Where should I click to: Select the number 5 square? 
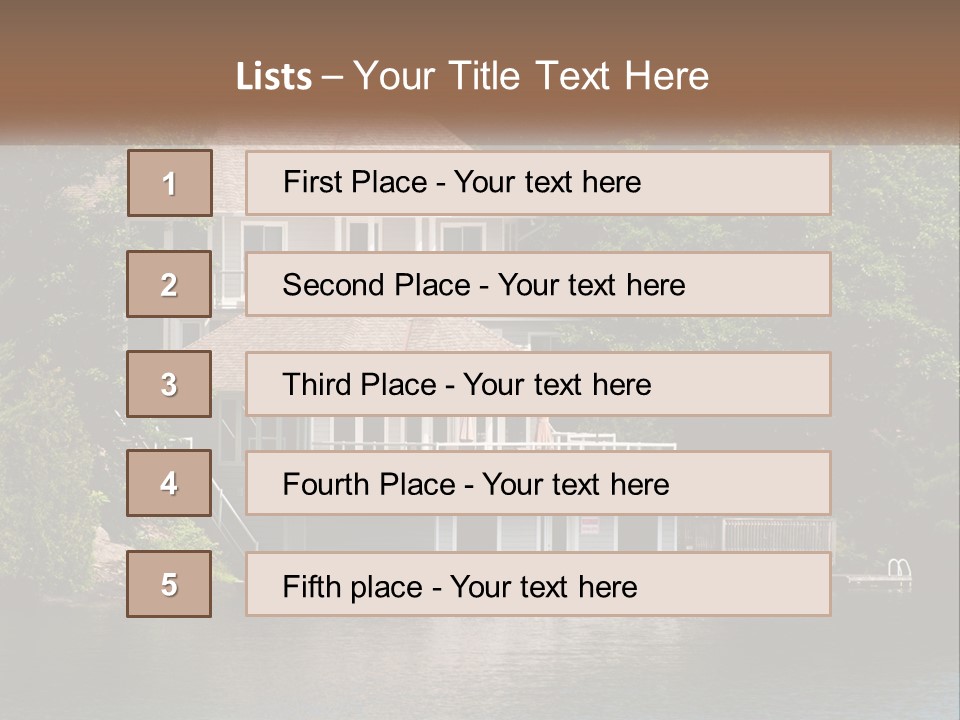click(169, 585)
